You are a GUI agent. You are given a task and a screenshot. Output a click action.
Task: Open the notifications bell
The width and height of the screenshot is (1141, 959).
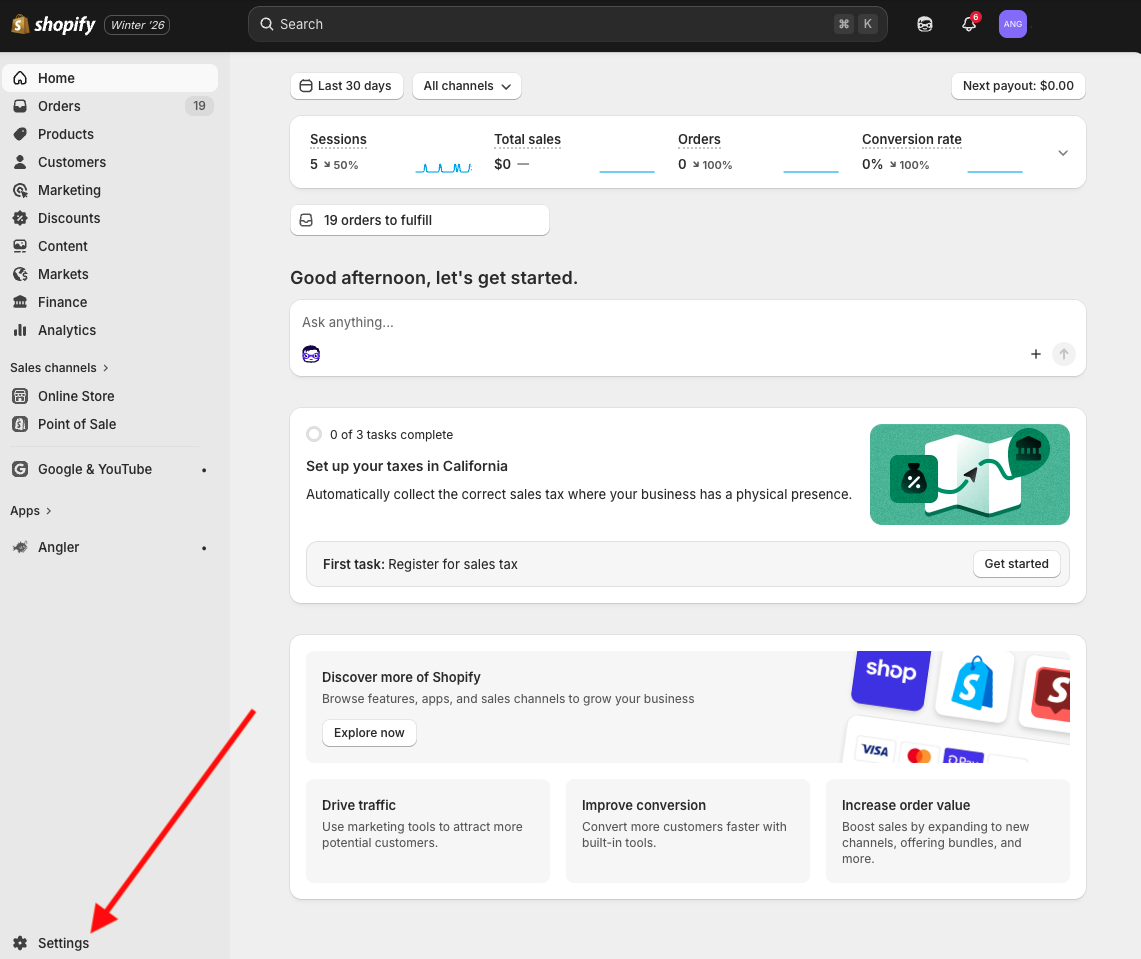tap(969, 24)
